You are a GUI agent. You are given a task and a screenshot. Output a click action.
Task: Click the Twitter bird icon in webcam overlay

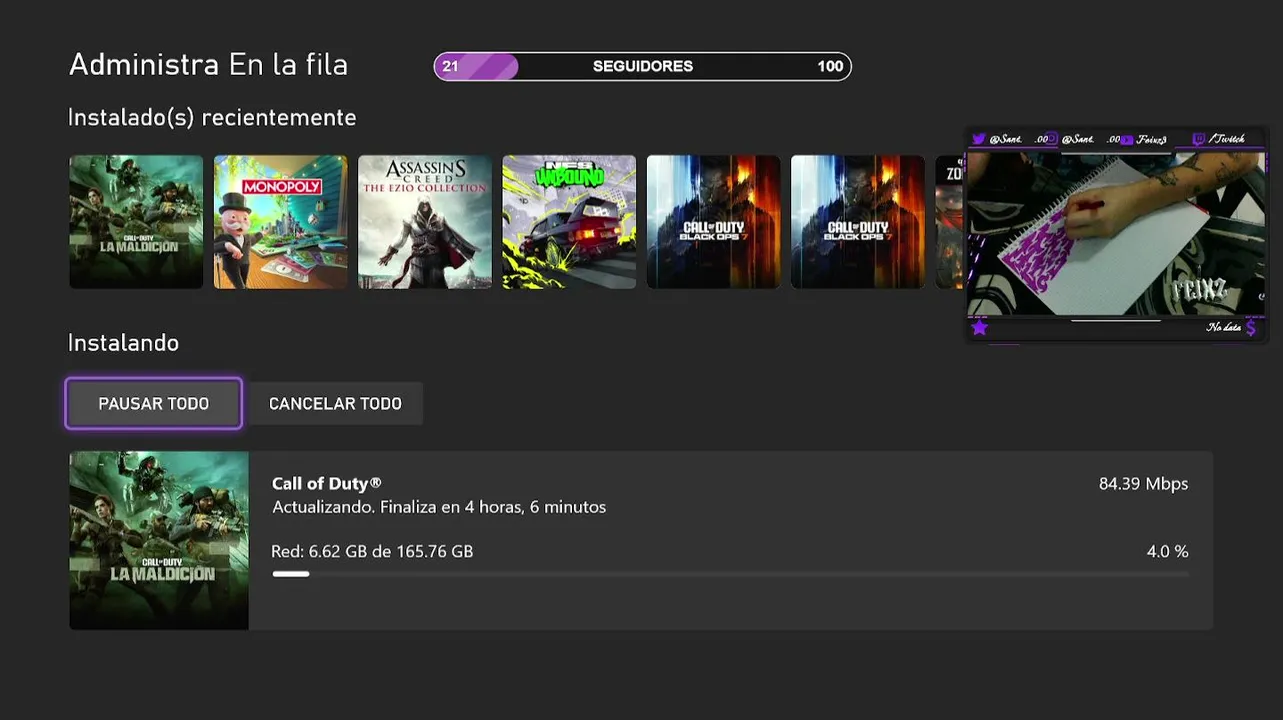click(979, 139)
